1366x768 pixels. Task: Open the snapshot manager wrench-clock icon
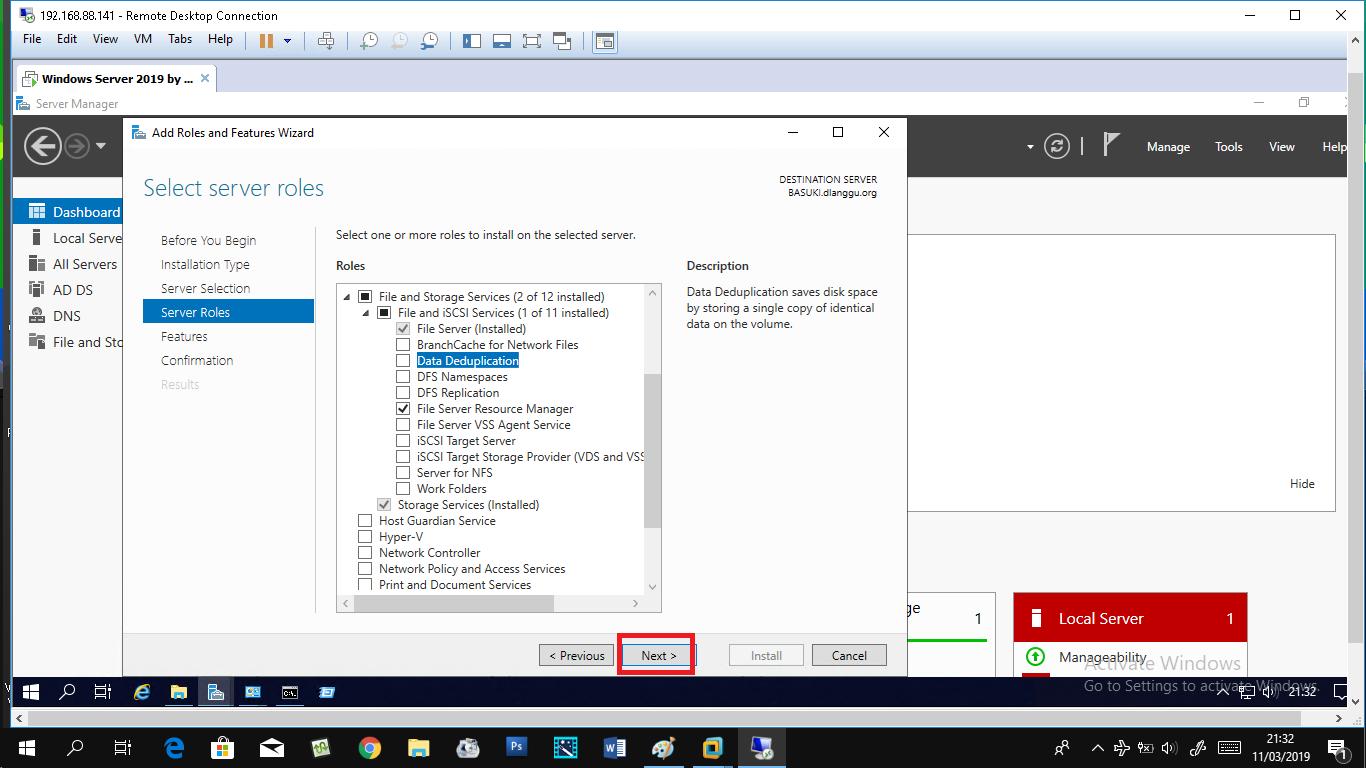tap(429, 40)
